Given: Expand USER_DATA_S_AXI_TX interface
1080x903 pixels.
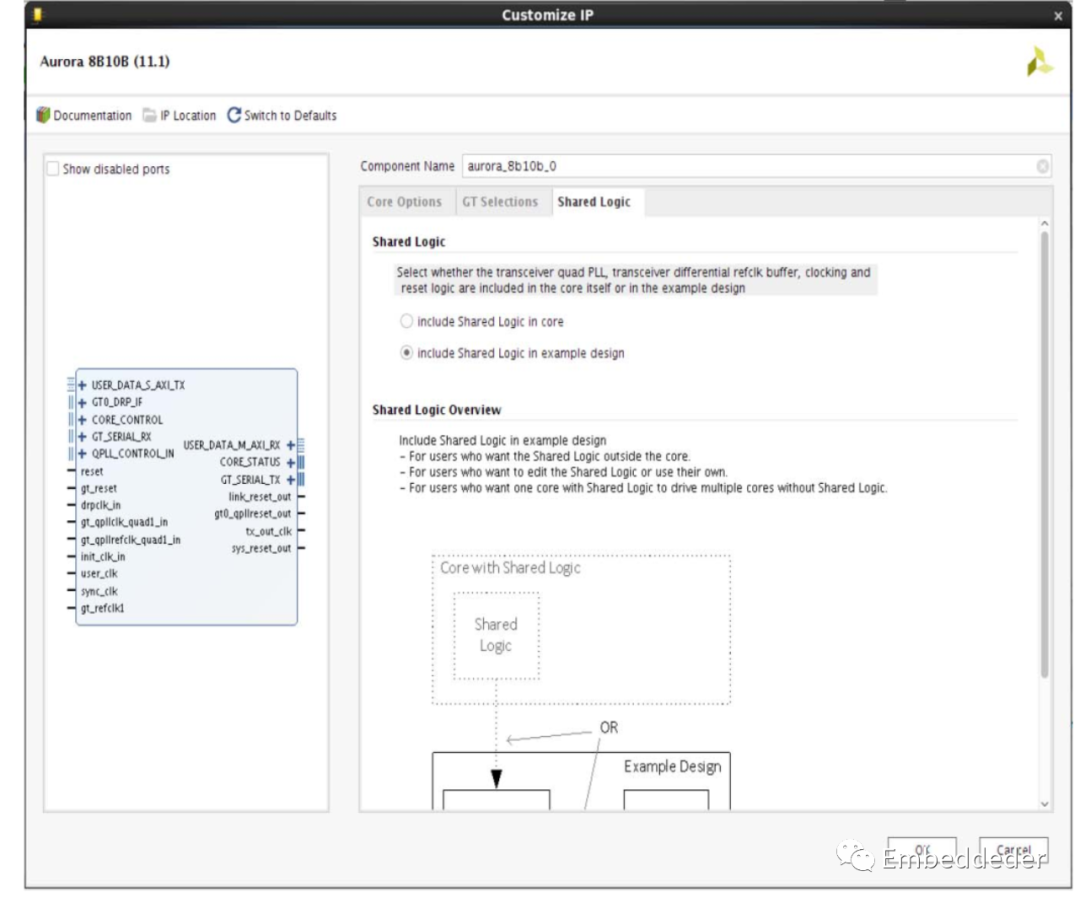Looking at the screenshot, I should click(82, 385).
